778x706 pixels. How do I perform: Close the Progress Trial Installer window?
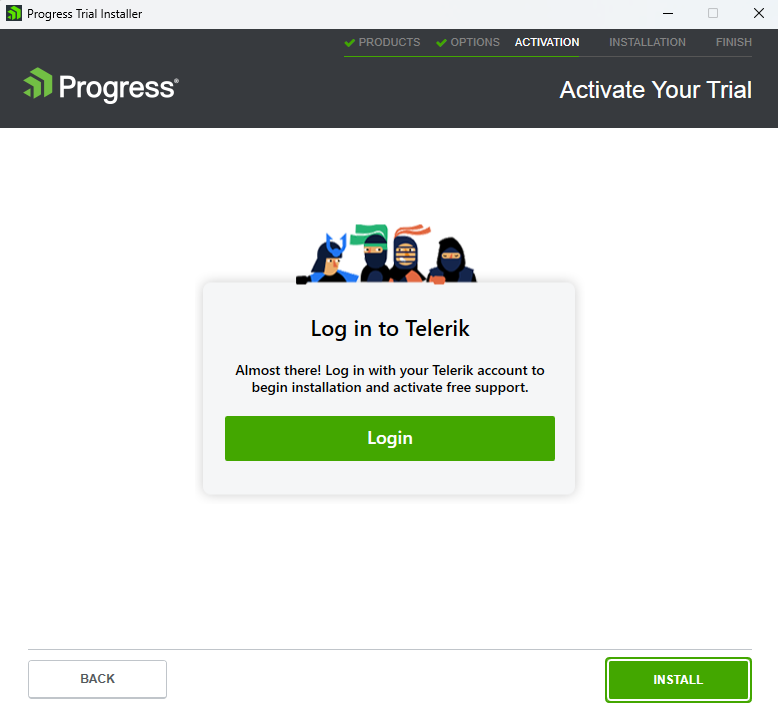click(x=759, y=13)
